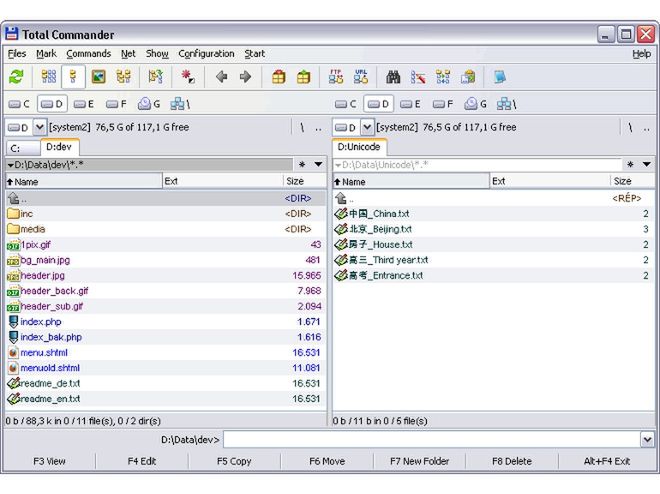This screenshot has width=660, height=494.
Task: Open the FTP connect icon
Action: point(335,77)
